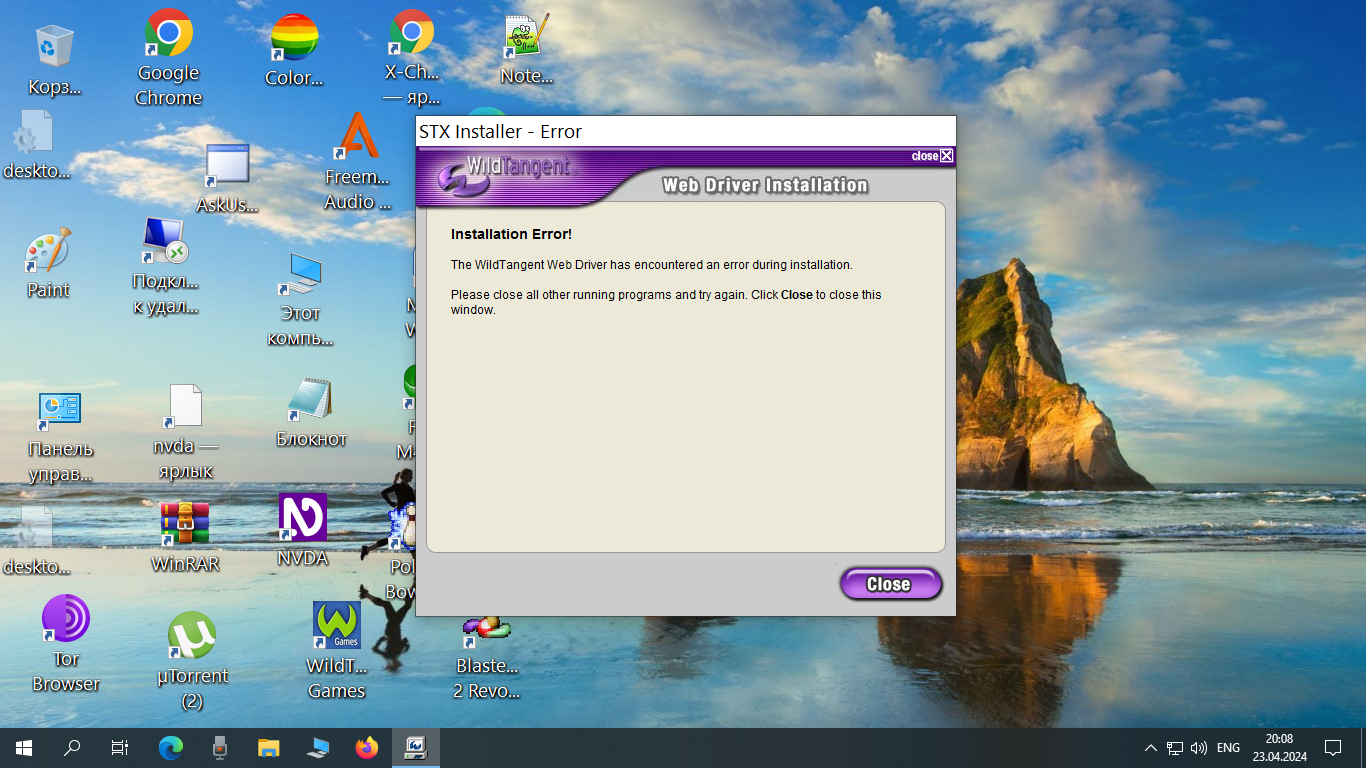Viewport: 1366px width, 768px height.
Task: Select the Блокнот notepad shortcut
Action: click(x=311, y=412)
